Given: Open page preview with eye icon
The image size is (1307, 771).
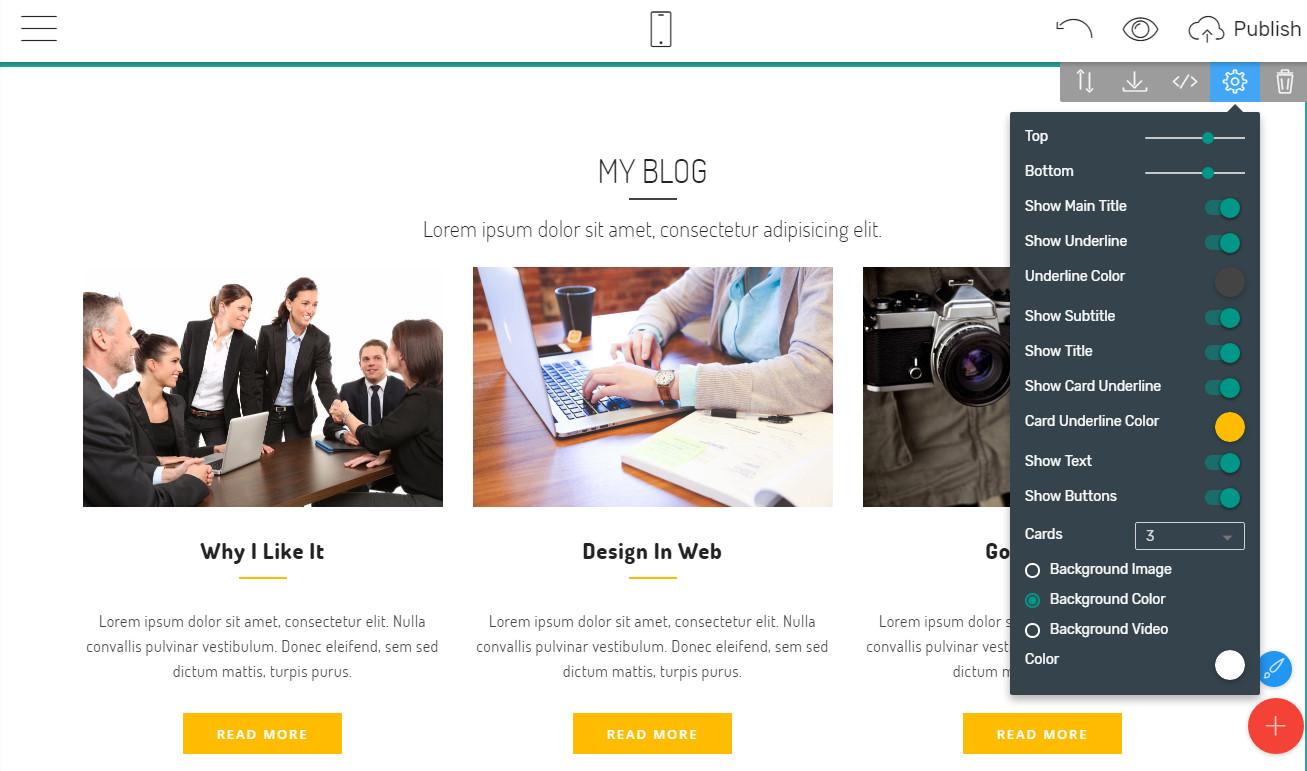Looking at the screenshot, I should [1140, 29].
